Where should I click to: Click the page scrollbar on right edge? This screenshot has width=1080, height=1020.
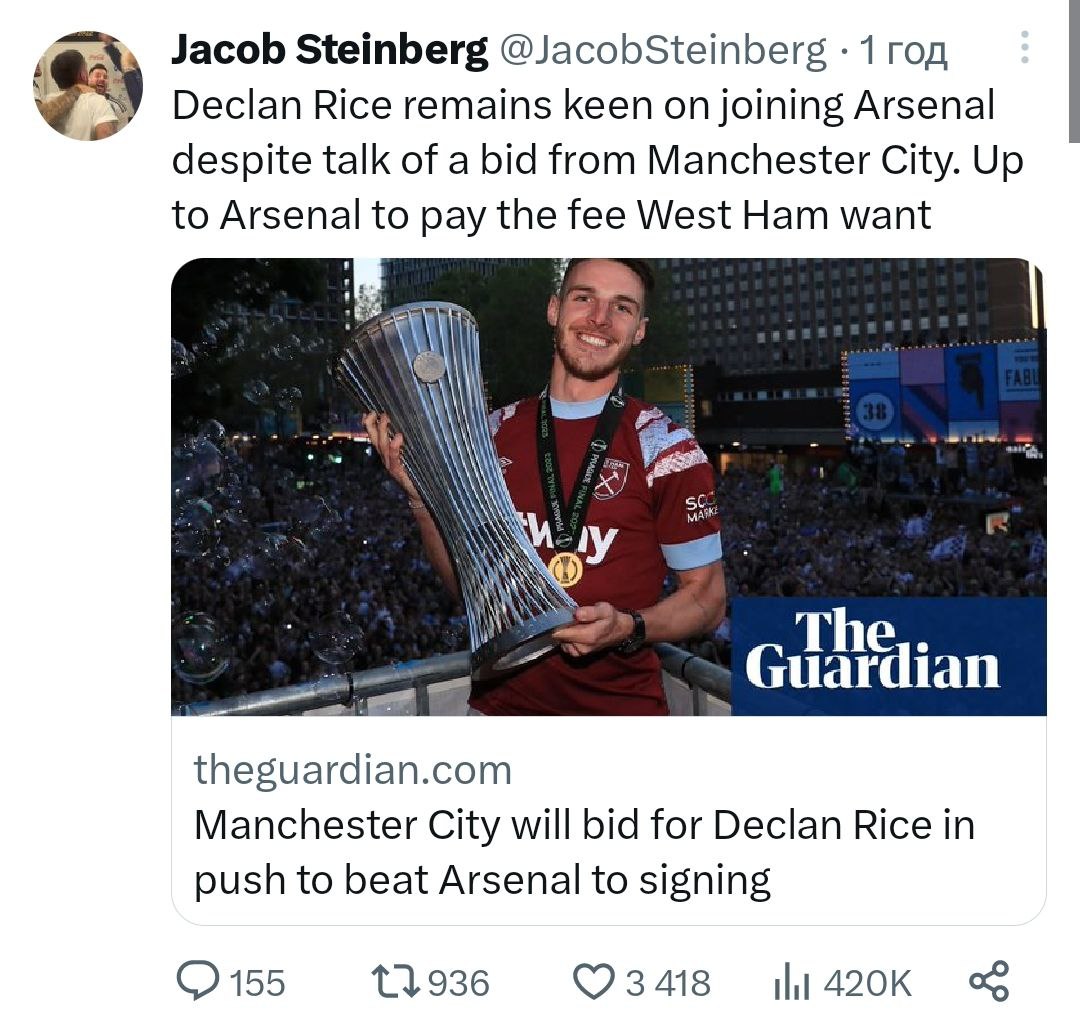[1072, 70]
